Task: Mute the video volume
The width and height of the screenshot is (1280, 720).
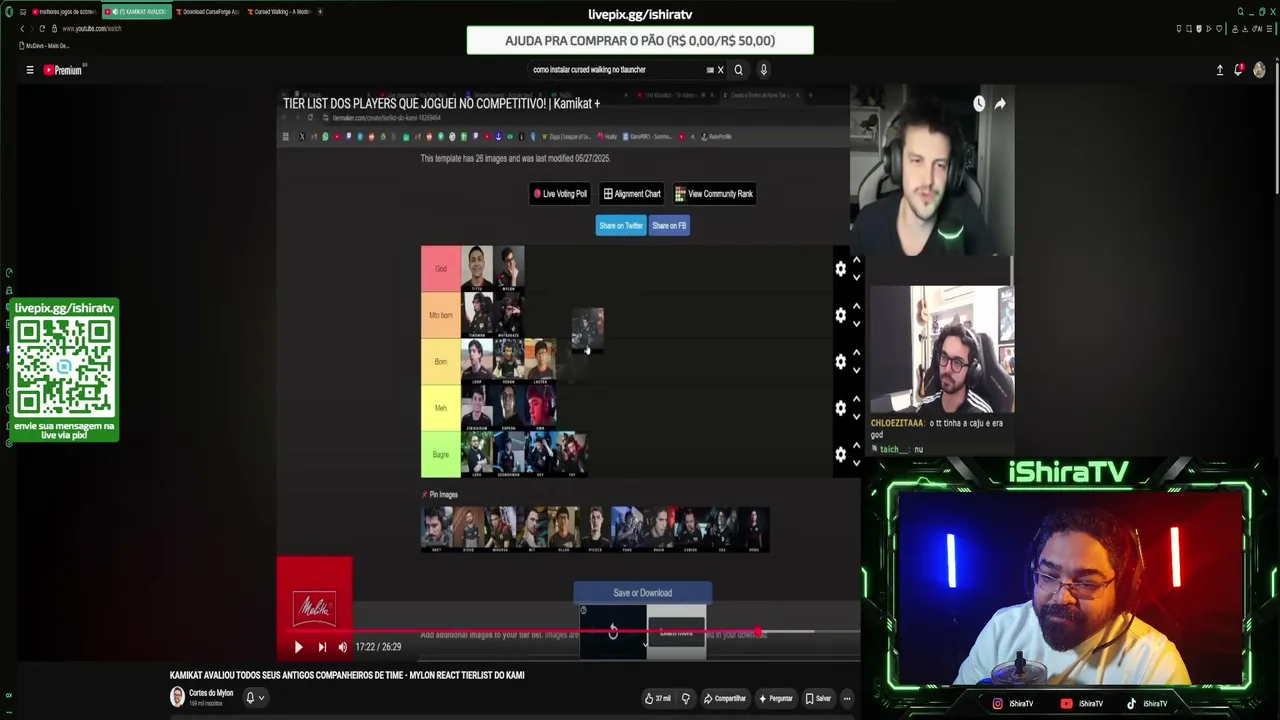Action: (x=343, y=647)
